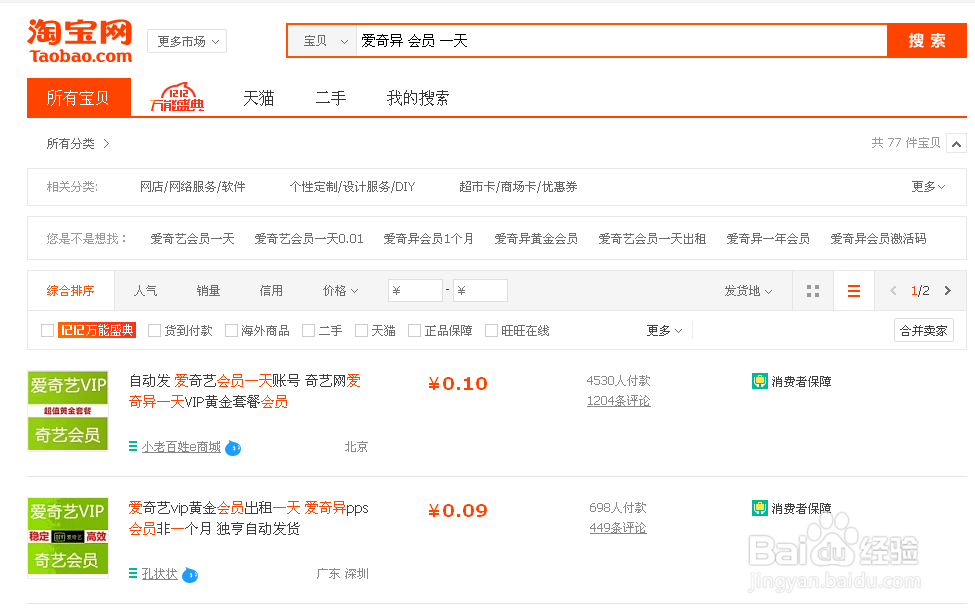Open the 发货地 location dropdown
The height and width of the screenshot is (615, 975).
coord(748,290)
